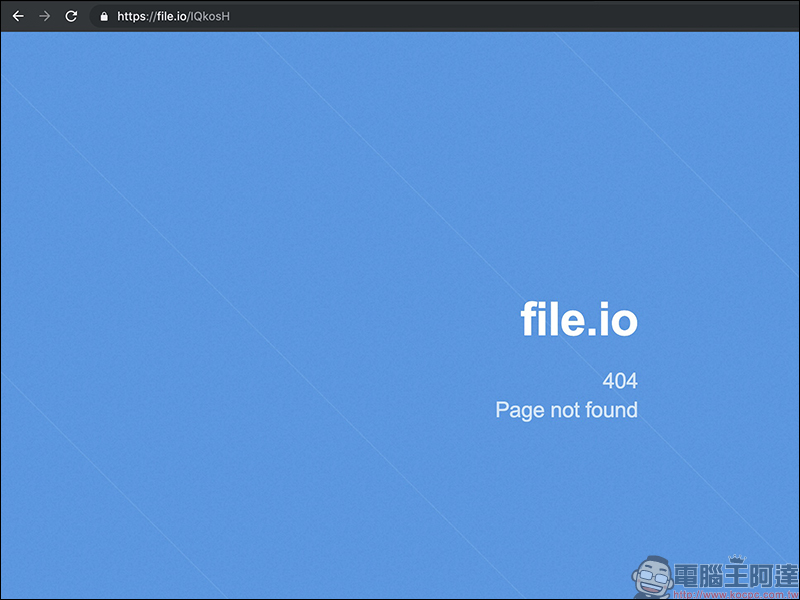
Task: Click the word "Page" in the error message
Action: point(520,410)
